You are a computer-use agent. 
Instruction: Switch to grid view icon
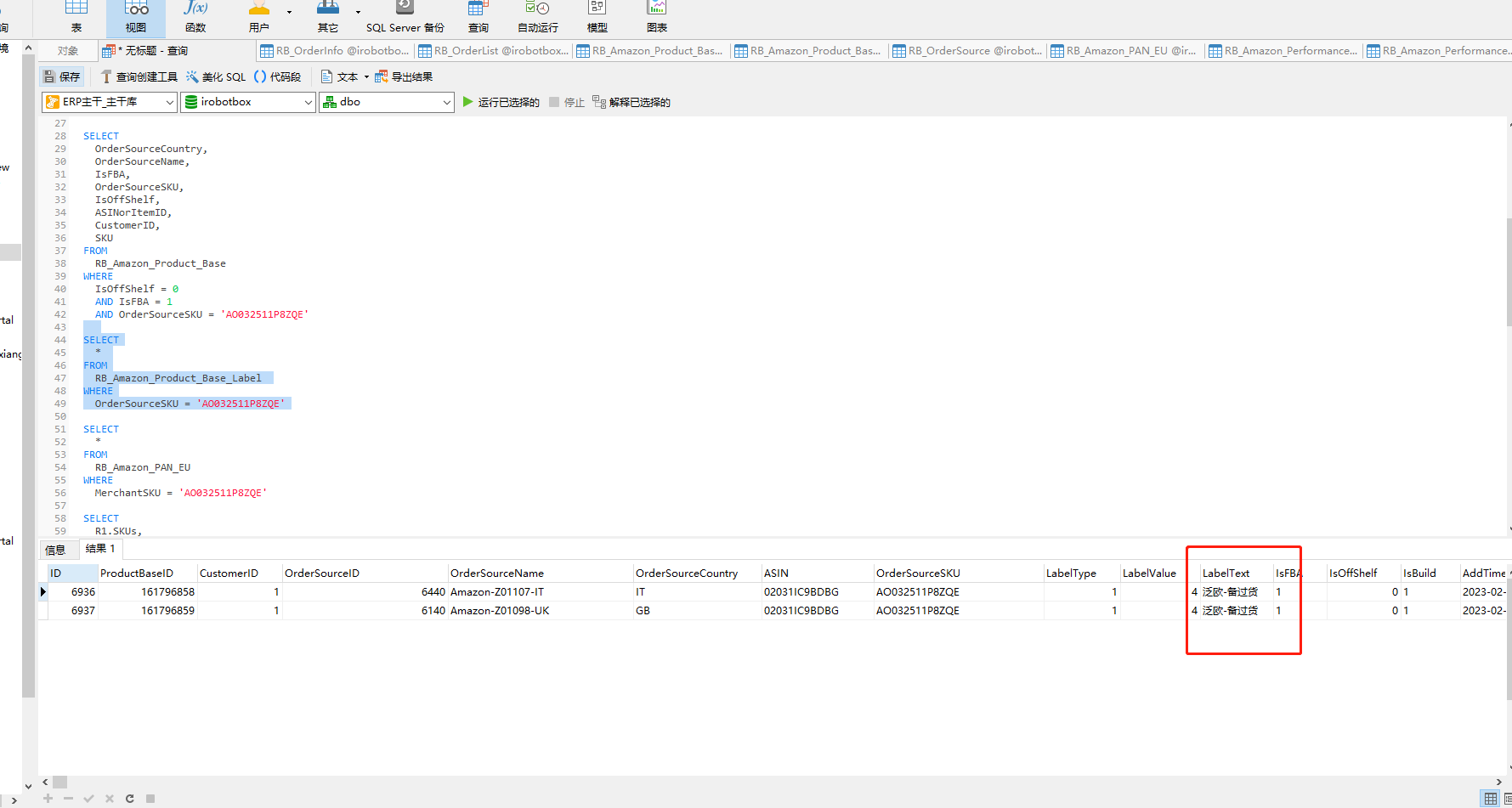[x=1491, y=799]
